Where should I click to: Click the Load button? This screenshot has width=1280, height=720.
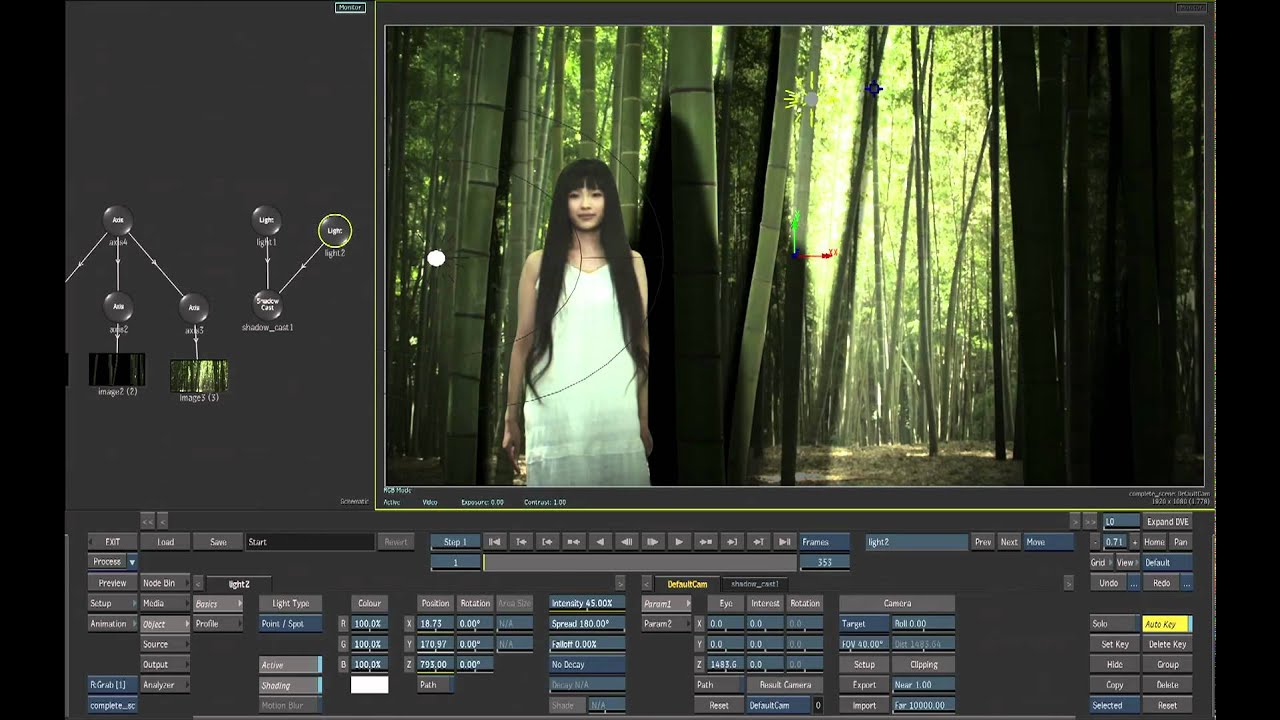point(165,542)
